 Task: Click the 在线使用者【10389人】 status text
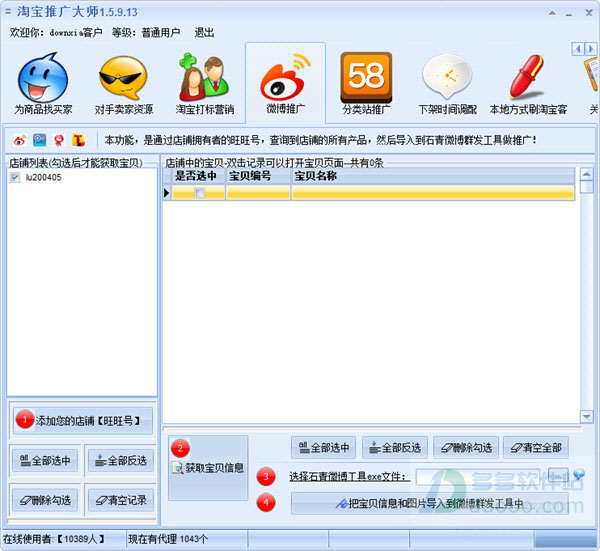tap(54, 539)
